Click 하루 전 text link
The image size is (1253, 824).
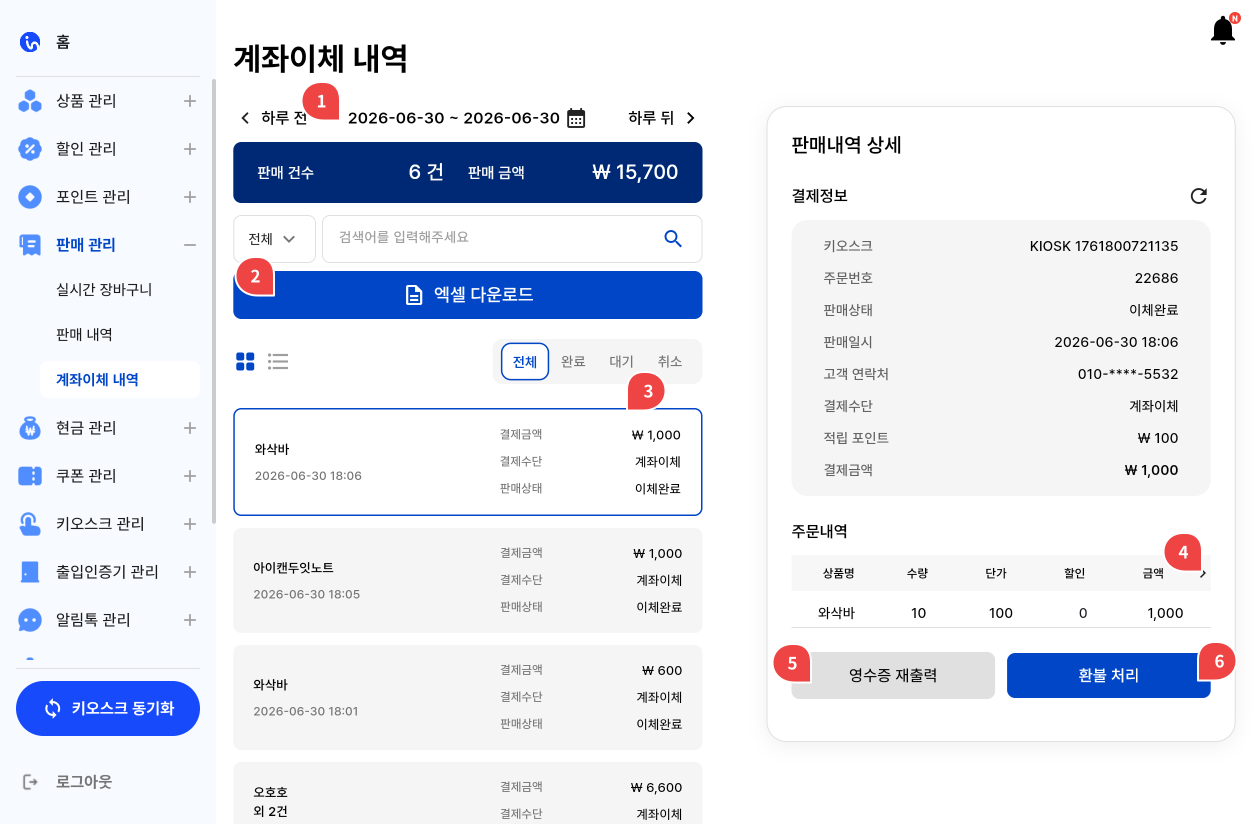(x=284, y=118)
